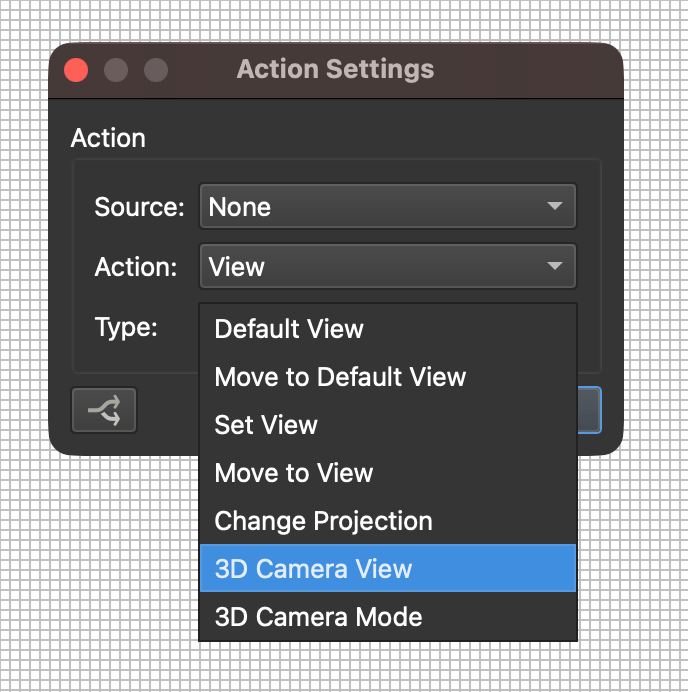Viewport: 688px width, 692px height.
Task: Click the branching arrows icon button
Action: point(104,410)
